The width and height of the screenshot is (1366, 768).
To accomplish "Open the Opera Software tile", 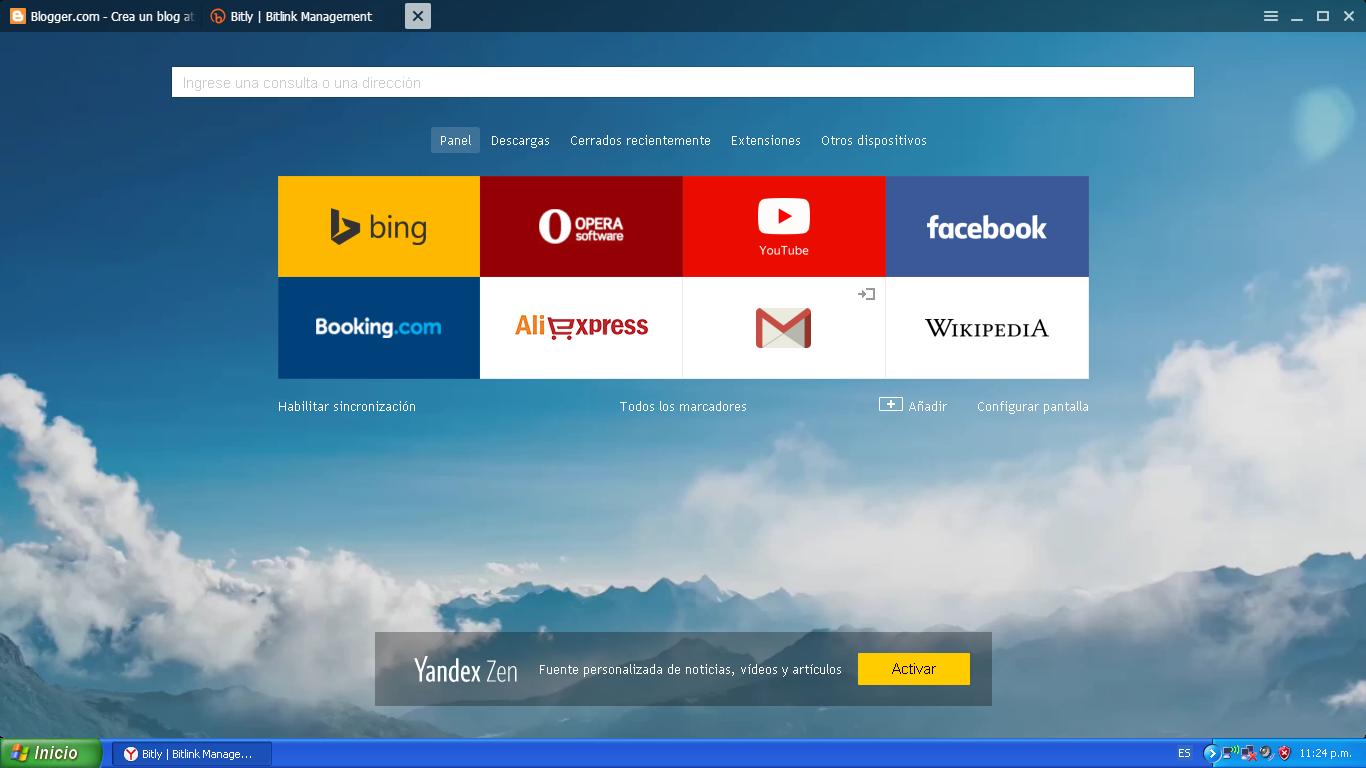I will click(x=580, y=225).
